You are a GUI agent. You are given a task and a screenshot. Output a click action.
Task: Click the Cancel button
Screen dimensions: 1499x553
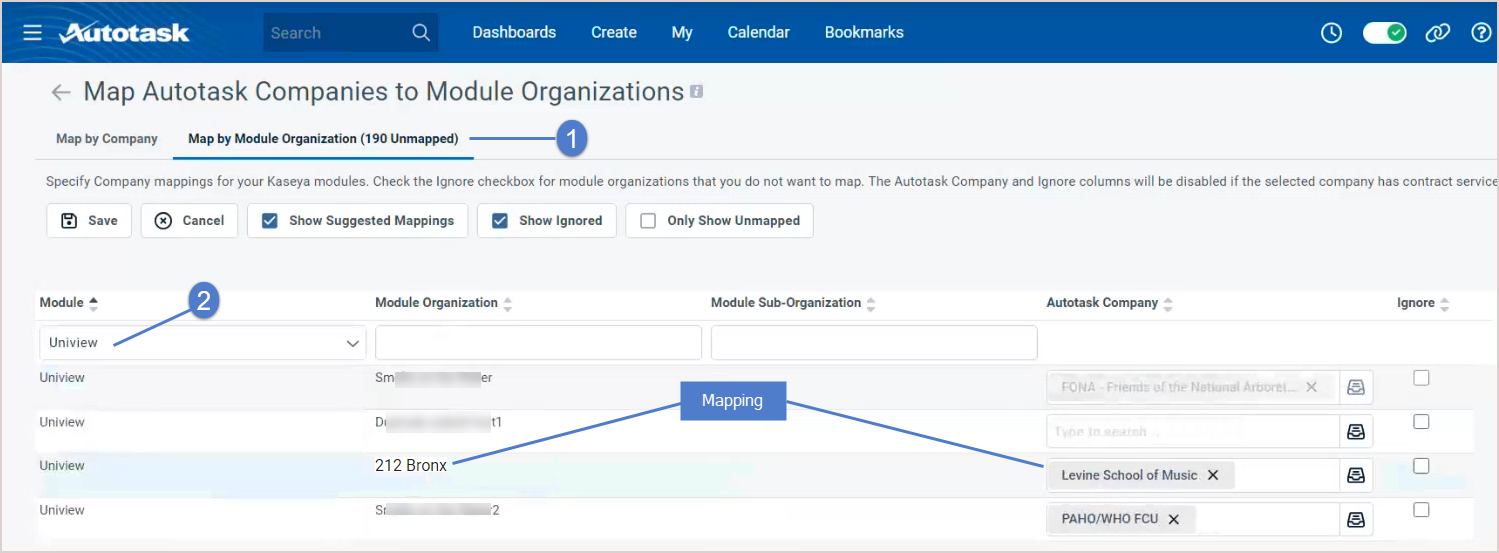(189, 221)
